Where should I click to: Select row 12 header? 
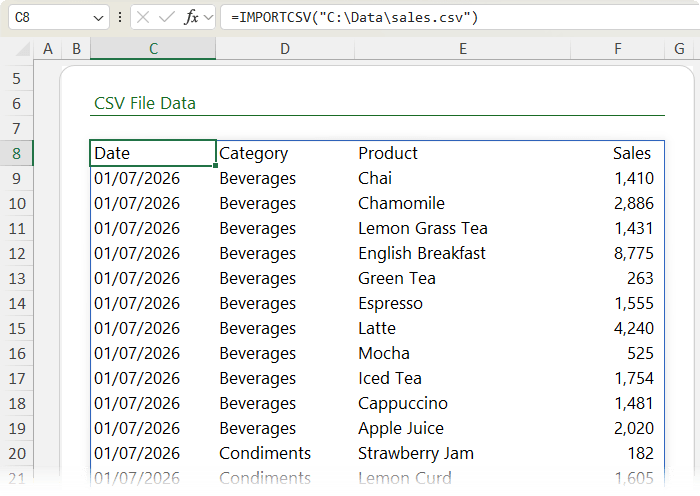[x=17, y=254]
